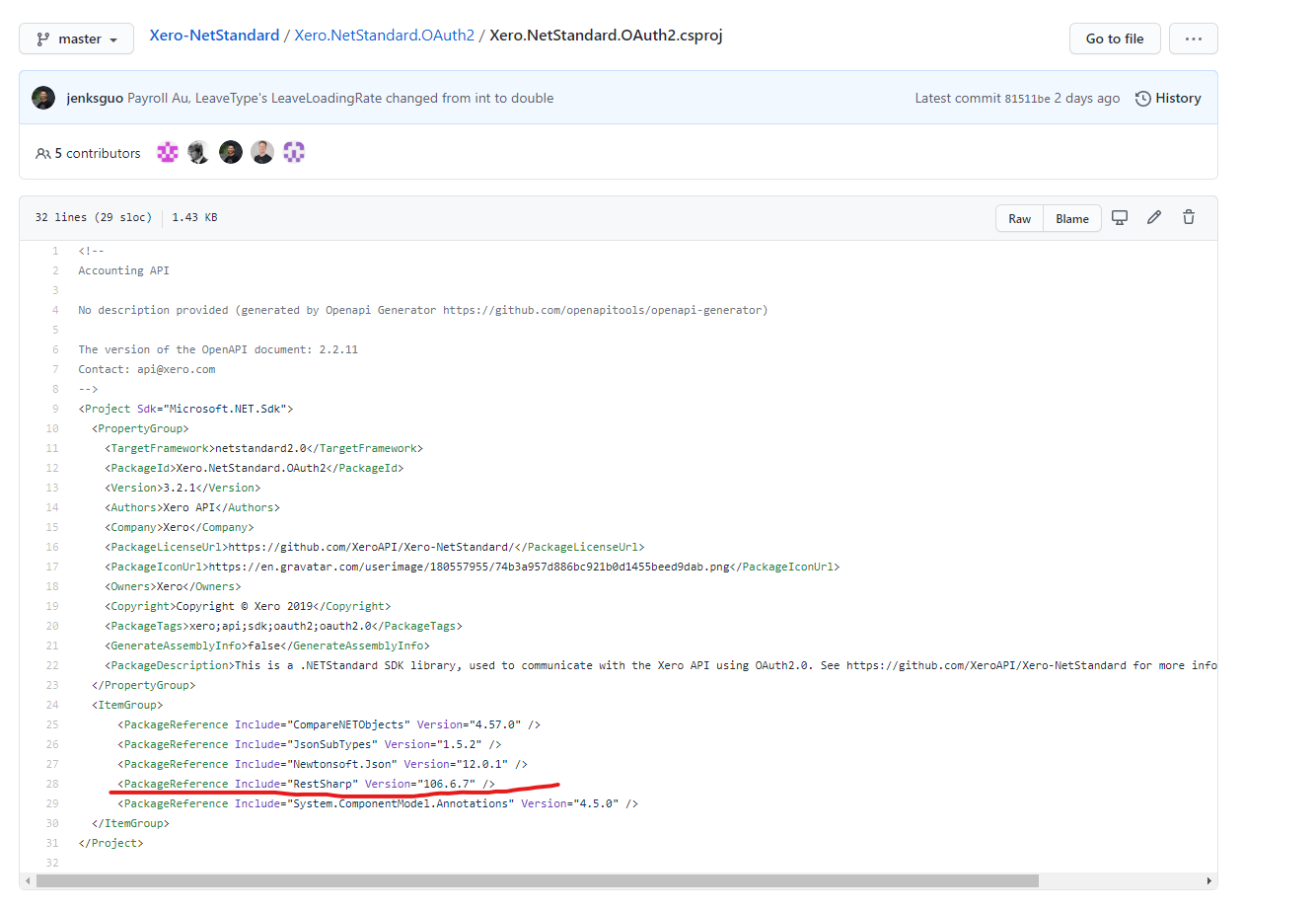Screen dimensions: 1316x911
Task: Click the Go to file button
Action: (1115, 38)
